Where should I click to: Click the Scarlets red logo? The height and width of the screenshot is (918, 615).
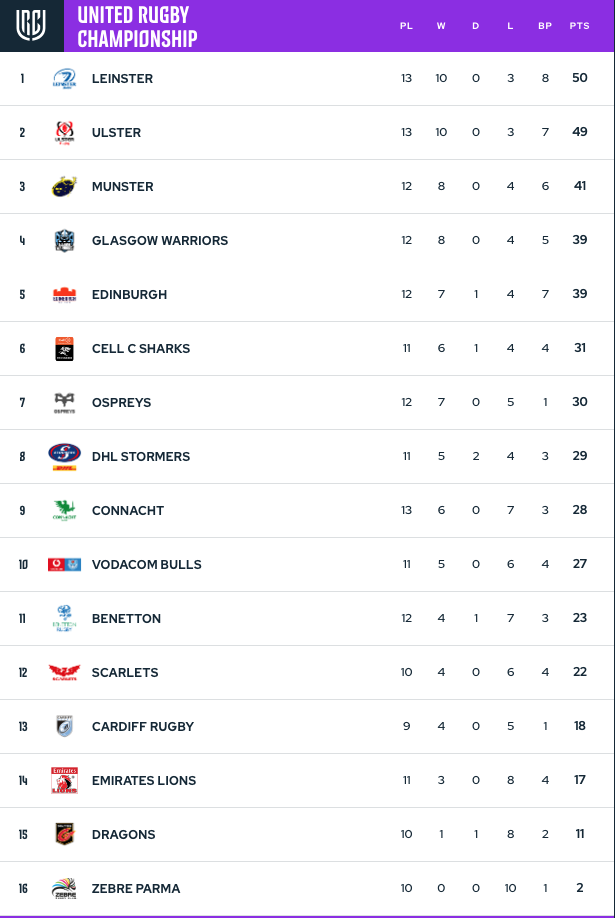click(64, 673)
